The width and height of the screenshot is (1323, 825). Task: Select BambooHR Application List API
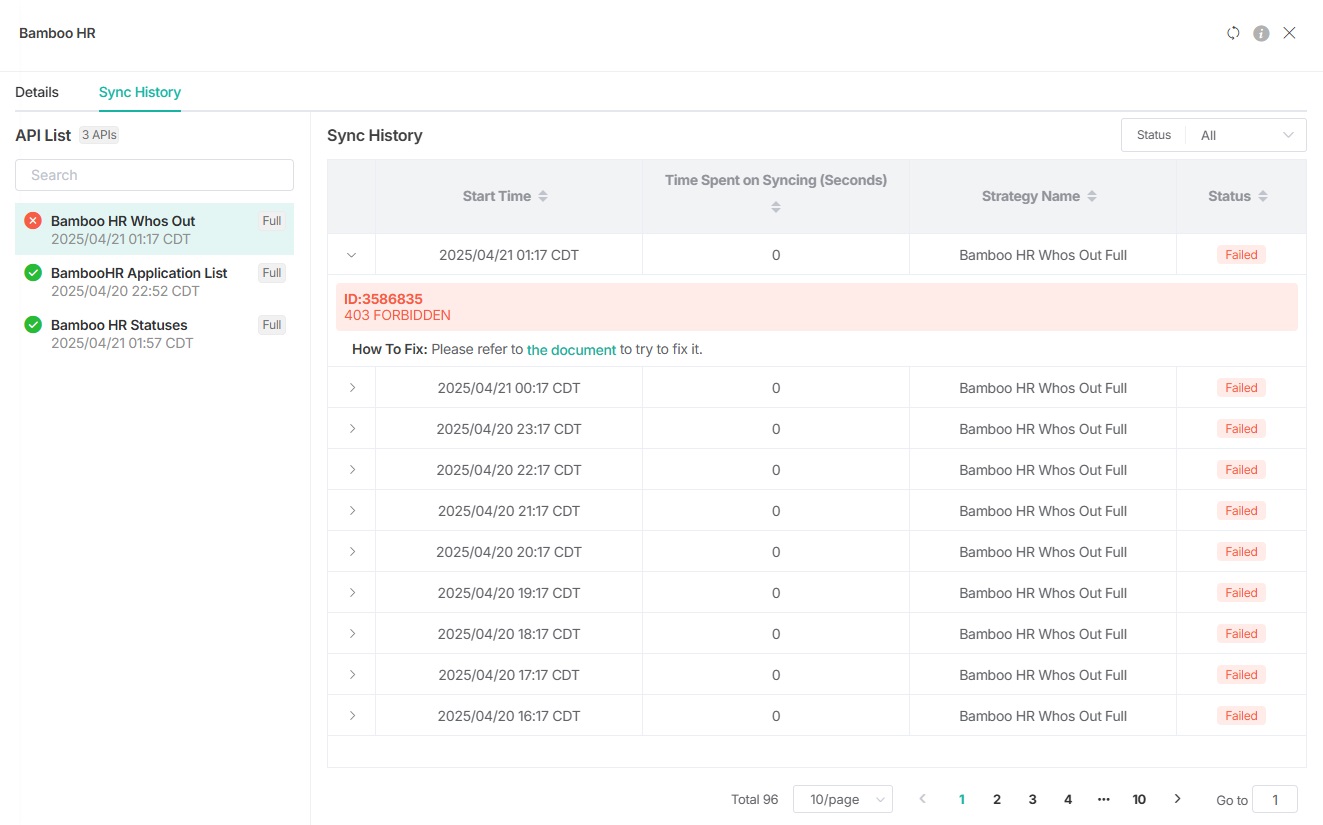pyautogui.click(x=139, y=273)
